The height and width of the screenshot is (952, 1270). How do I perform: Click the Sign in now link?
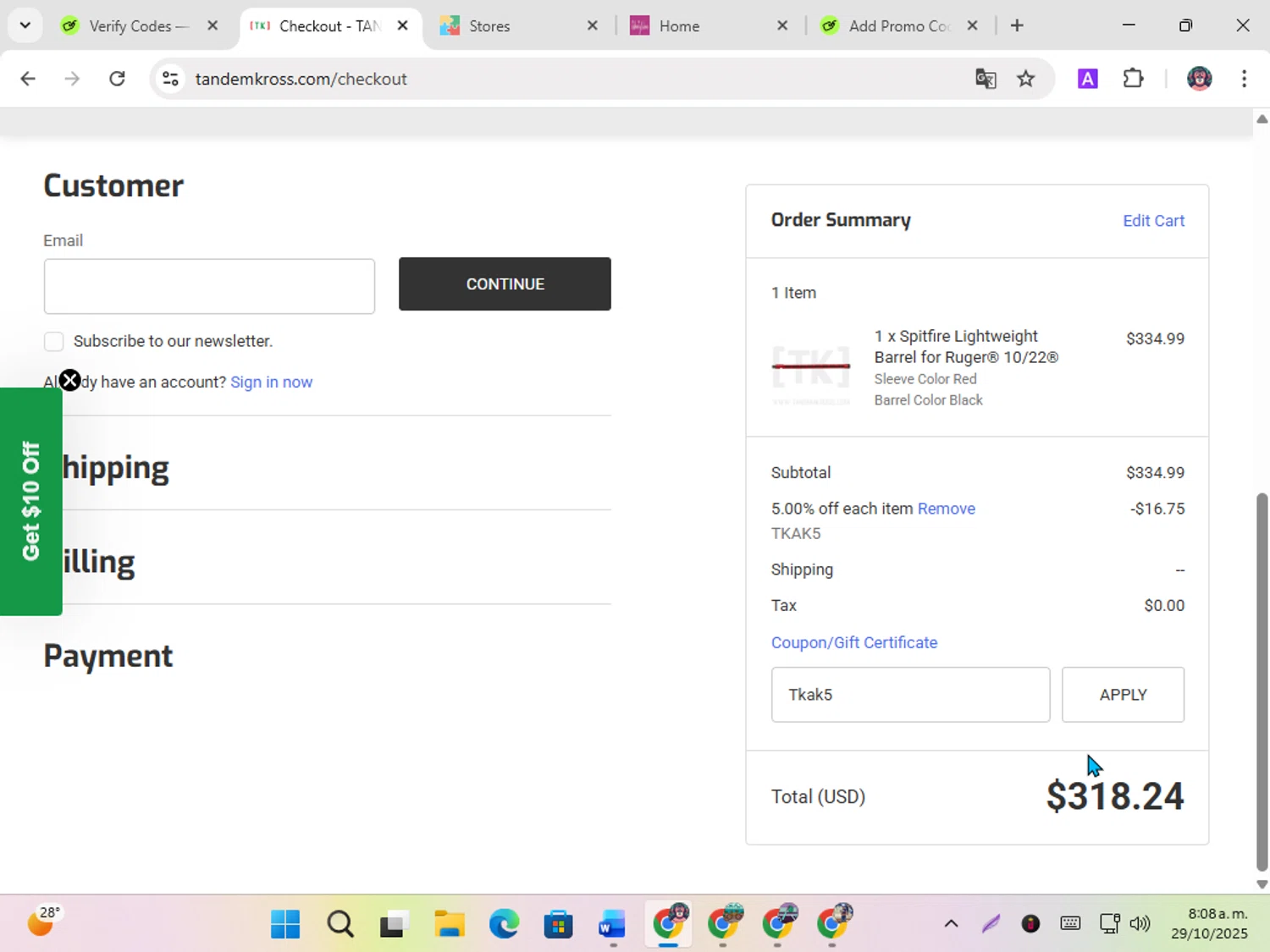(271, 382)
